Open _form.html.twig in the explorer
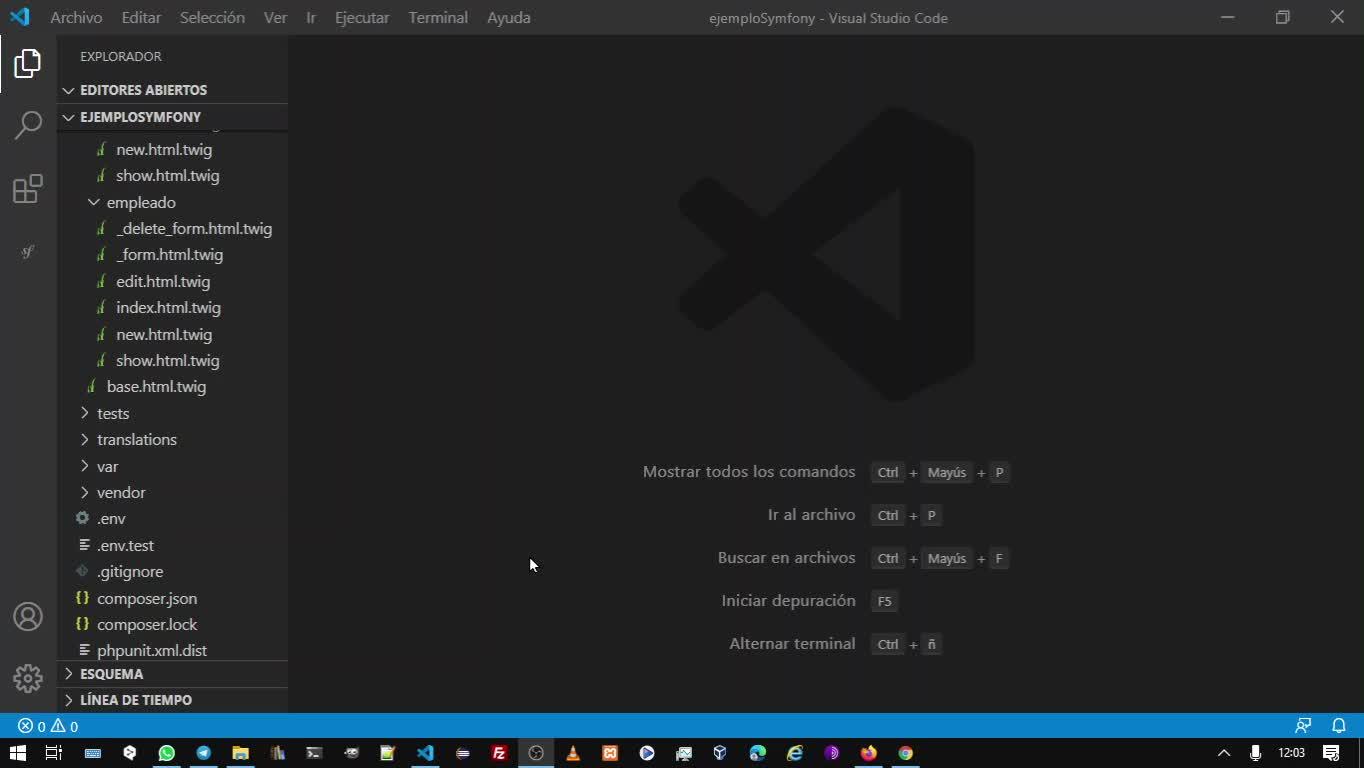The image size is (1364, 768). pyautogui.click(x=169, y=255)
